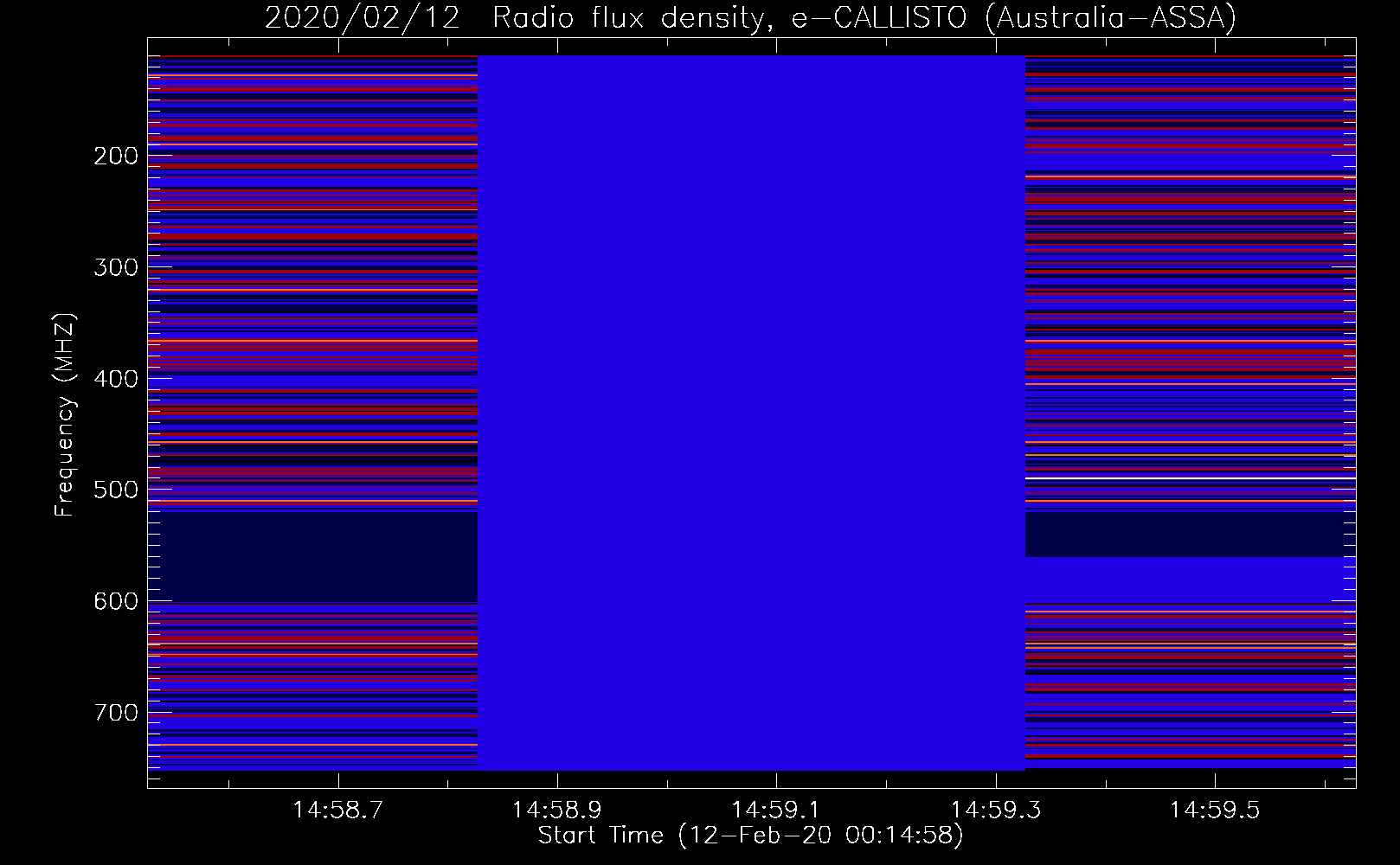Viewport: 1400px width, 865px height.
Task: Click the 300 frequency tick label
Action: pyautogui.click(x=116, y=267)
